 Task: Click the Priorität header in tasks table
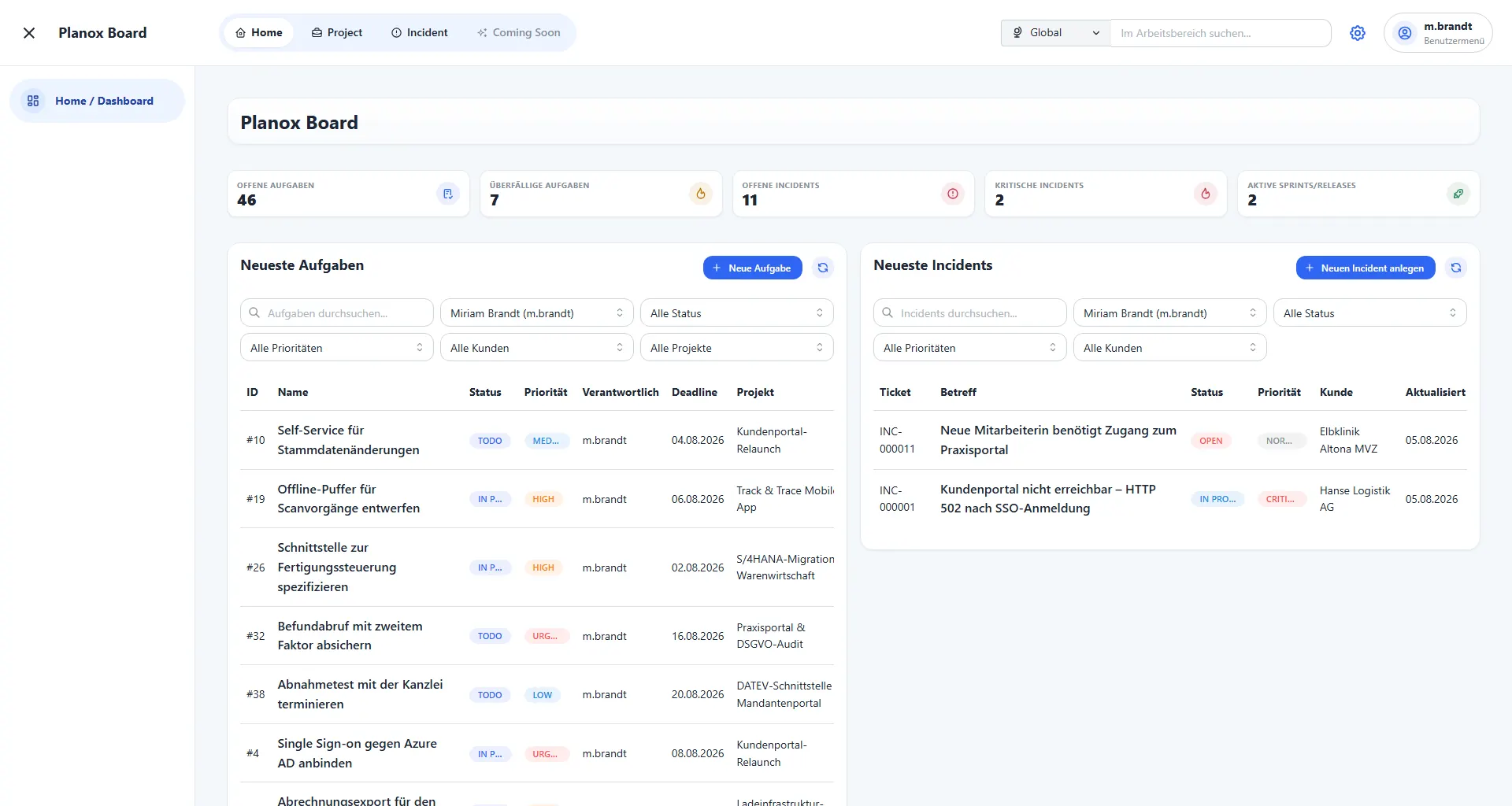(x=546, y=392)
